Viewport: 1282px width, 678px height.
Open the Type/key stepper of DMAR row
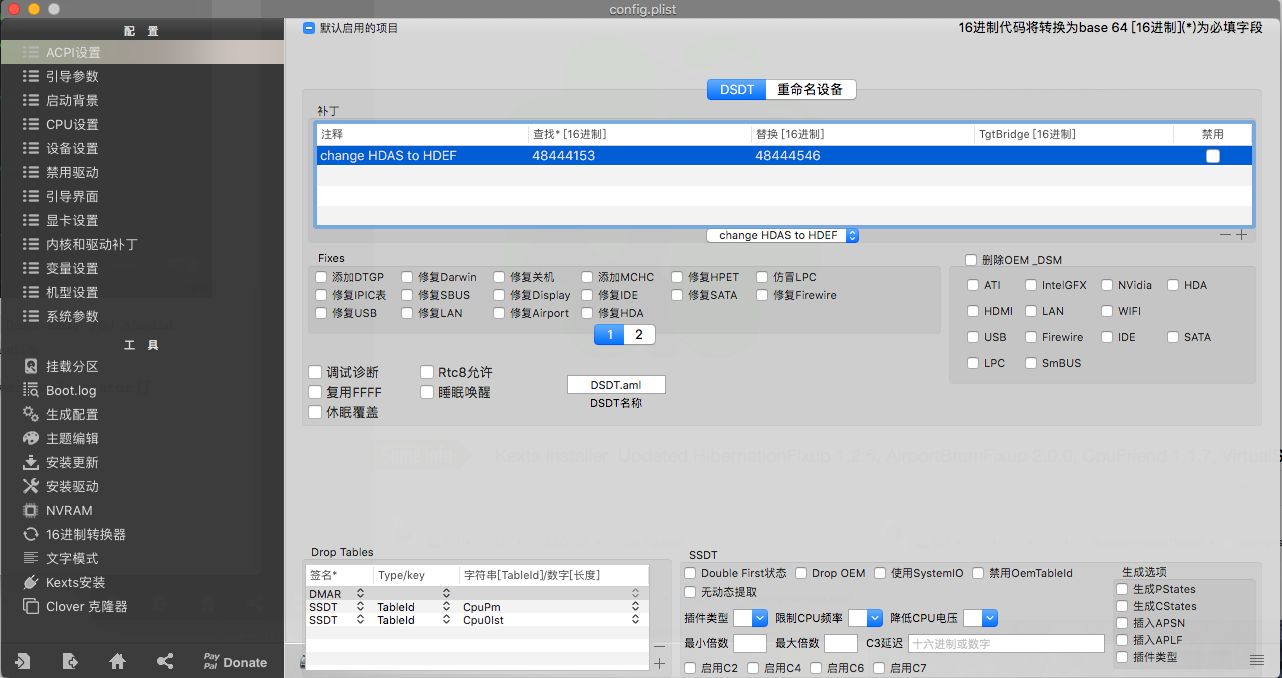coord(446,594)
